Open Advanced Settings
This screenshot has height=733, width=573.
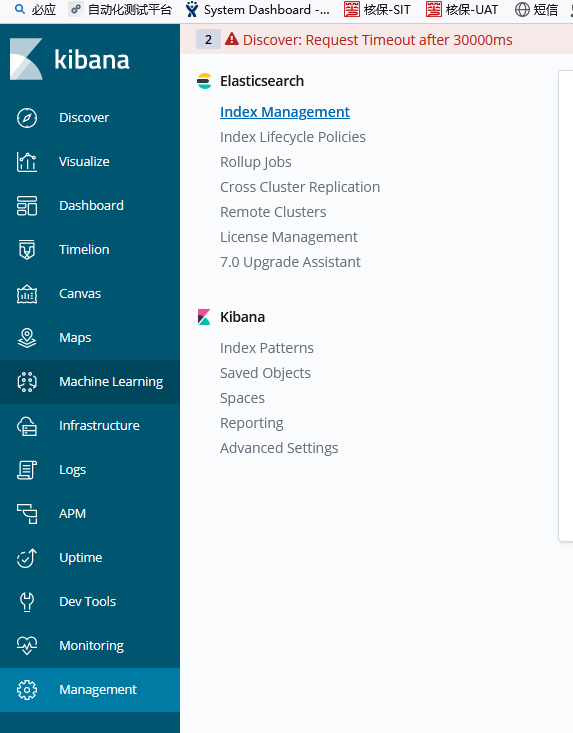click(279, 448)
